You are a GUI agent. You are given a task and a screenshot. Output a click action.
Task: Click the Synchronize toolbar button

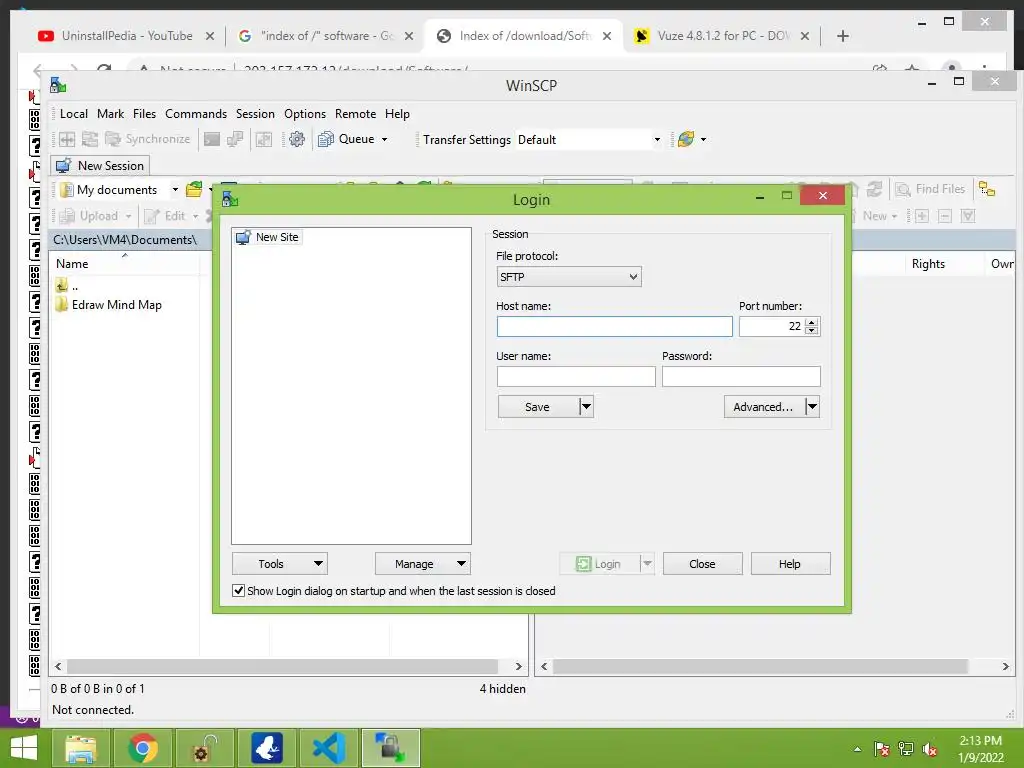click(148, 139)
